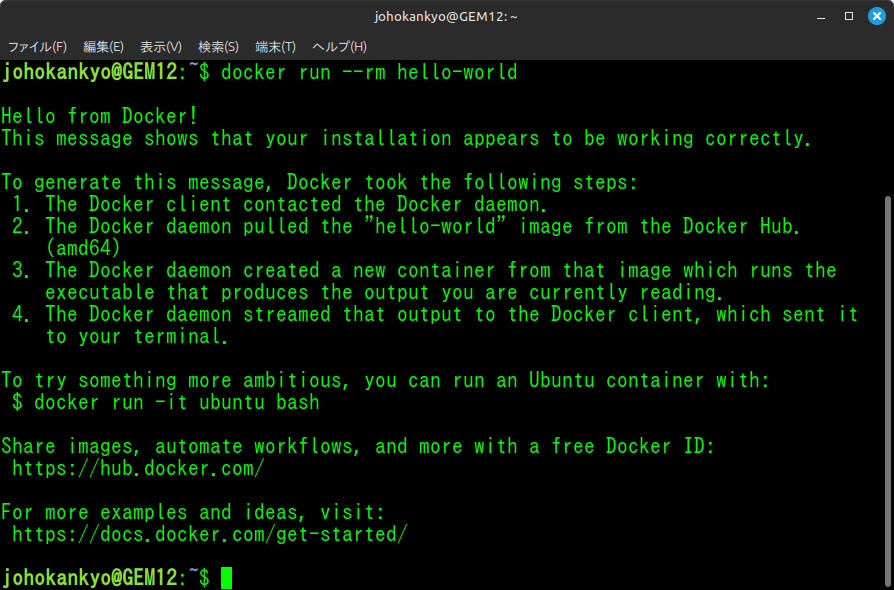Maximize the terminal window

848,16
